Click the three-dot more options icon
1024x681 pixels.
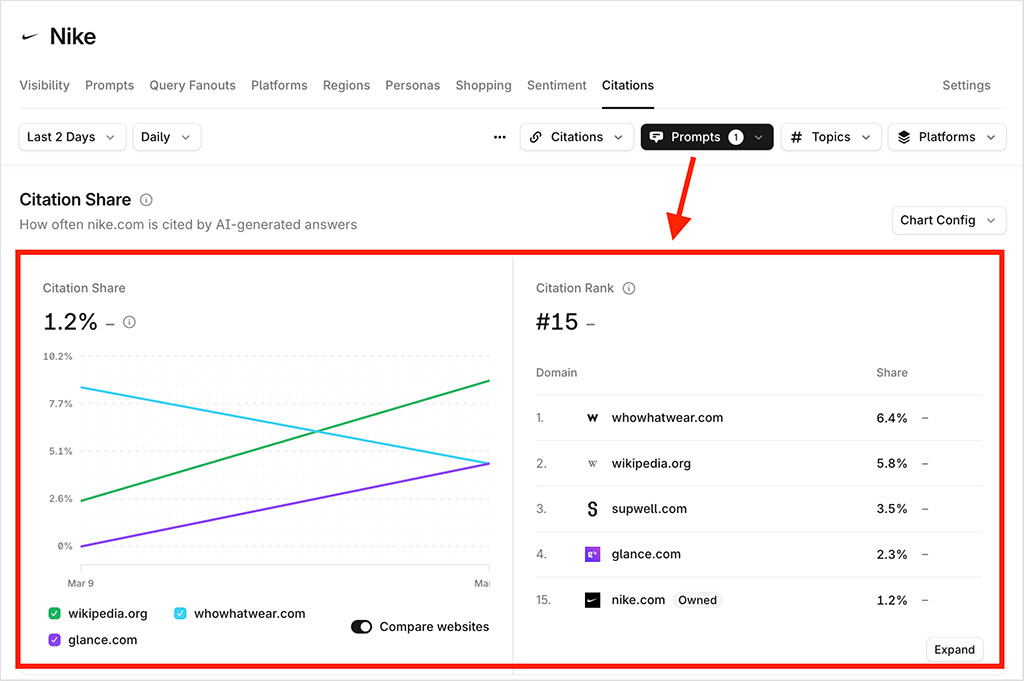tap(500, 137)
